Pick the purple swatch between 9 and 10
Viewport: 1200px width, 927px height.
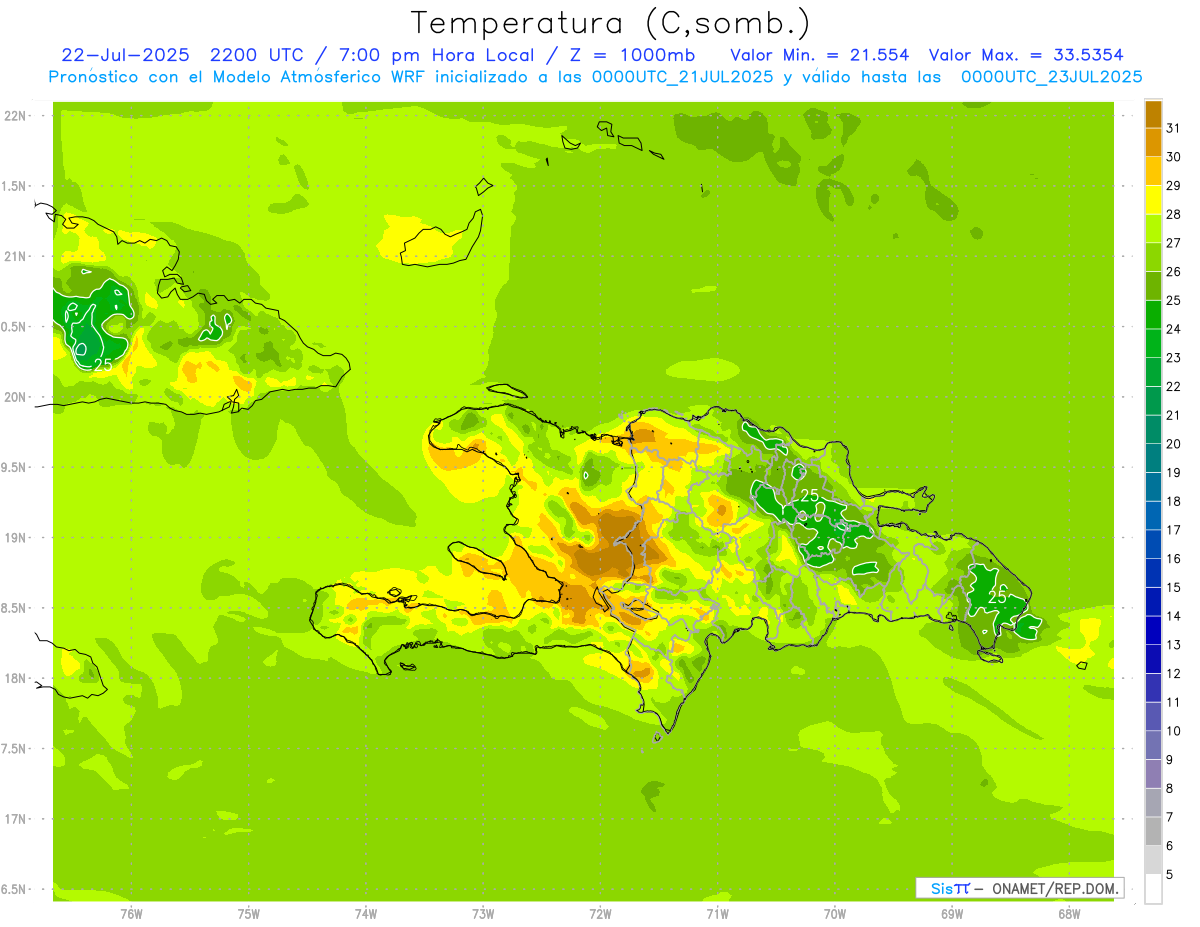pyautogui.click(x=1153, y=745)
